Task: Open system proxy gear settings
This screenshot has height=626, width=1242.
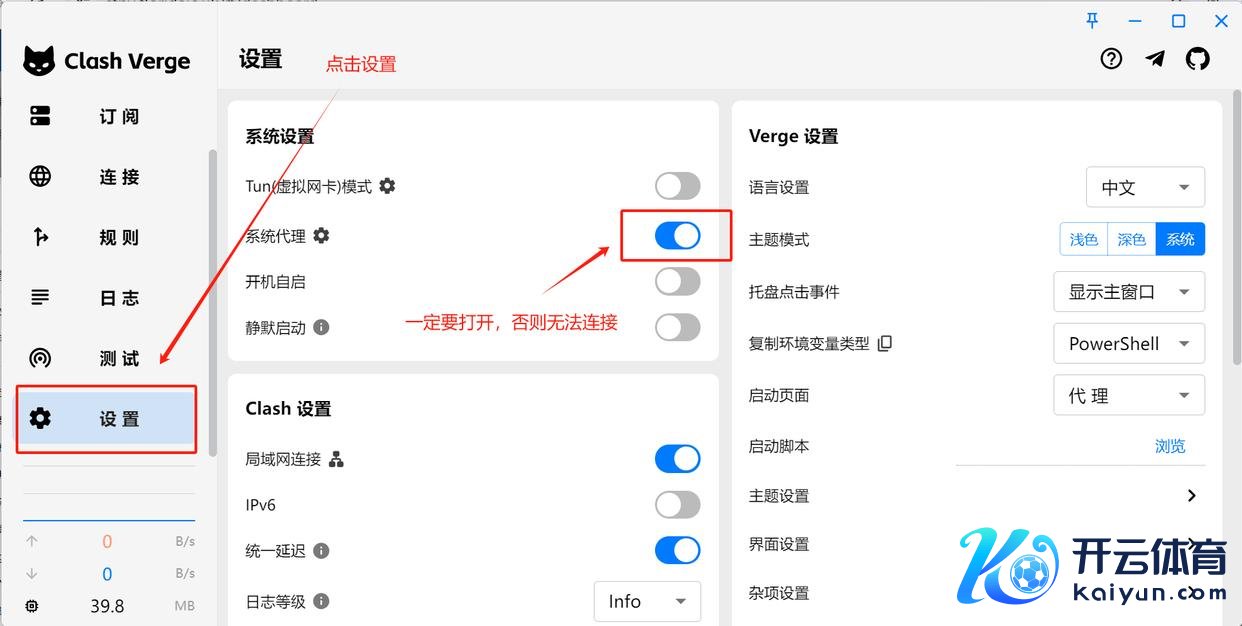Action: pyautogui.click(x=321, y=235)
